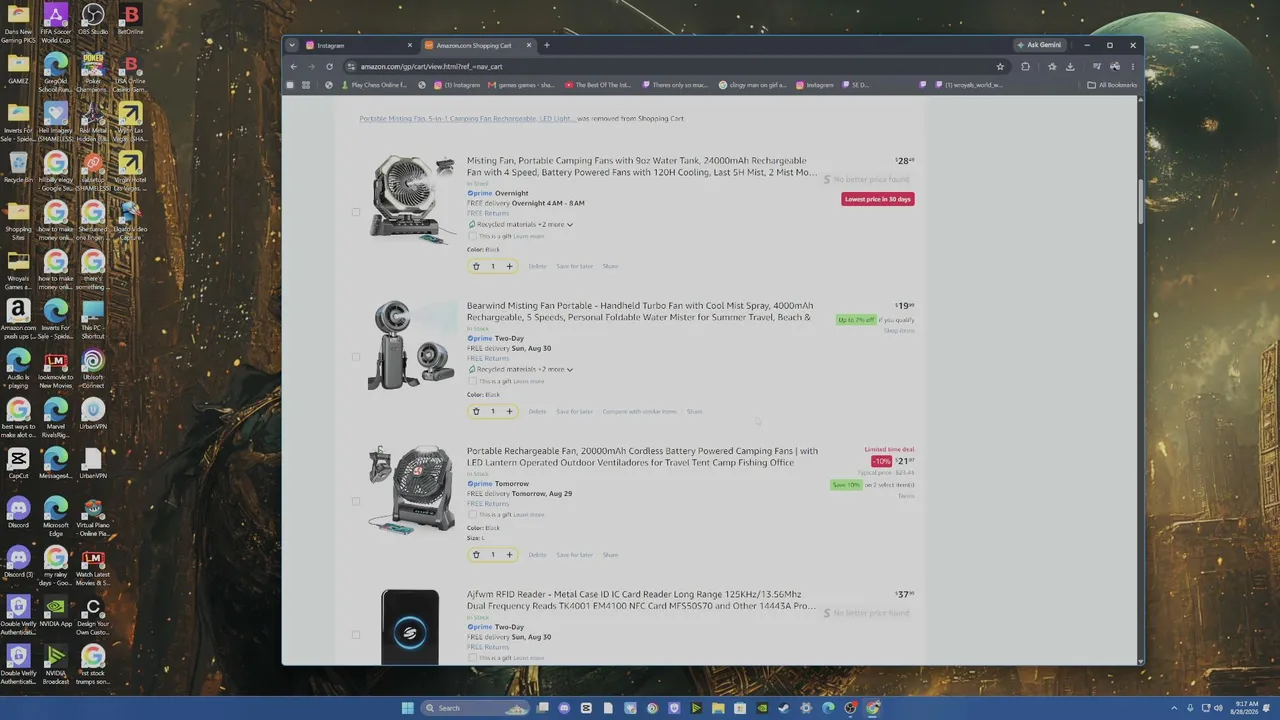Open Settings gear in taskbar

click(806, 708)
